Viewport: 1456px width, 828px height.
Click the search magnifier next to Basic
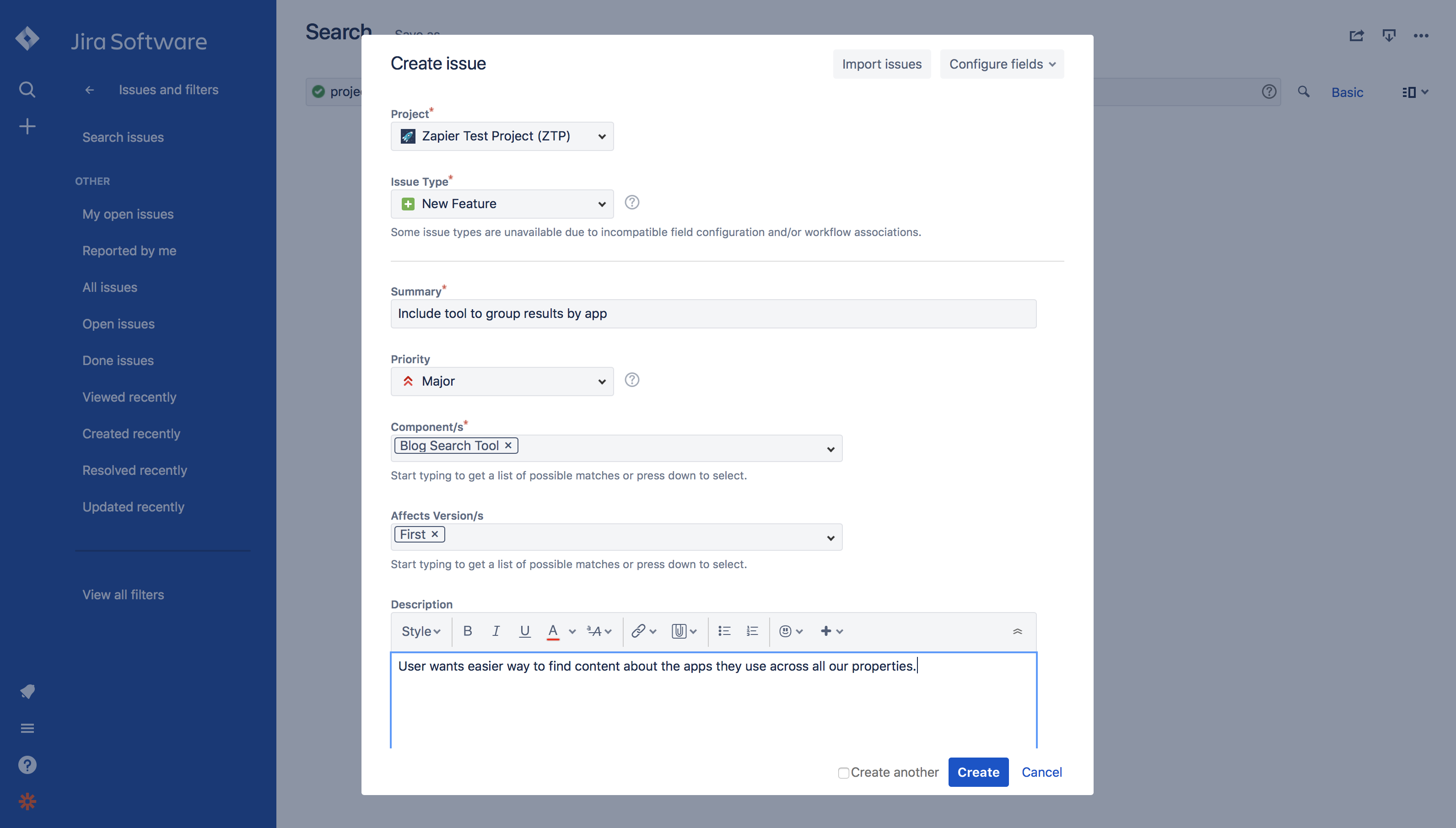1304,91
